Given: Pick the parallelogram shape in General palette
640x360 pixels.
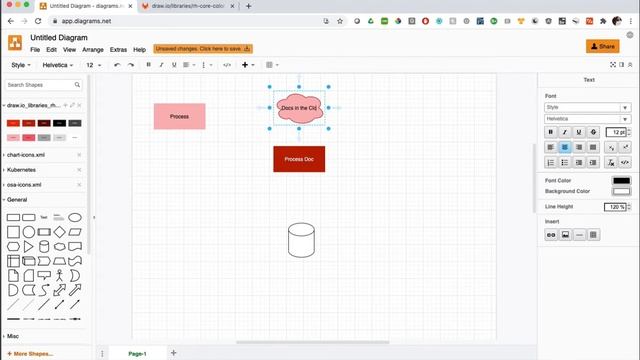Looking at the screenshot, I should [x=75, y=232].
